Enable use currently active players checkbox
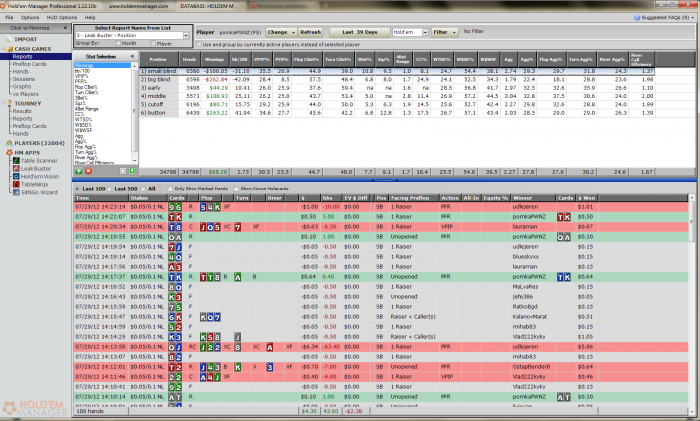The height and width of the screenshot is (421, 700). point(199,45)
